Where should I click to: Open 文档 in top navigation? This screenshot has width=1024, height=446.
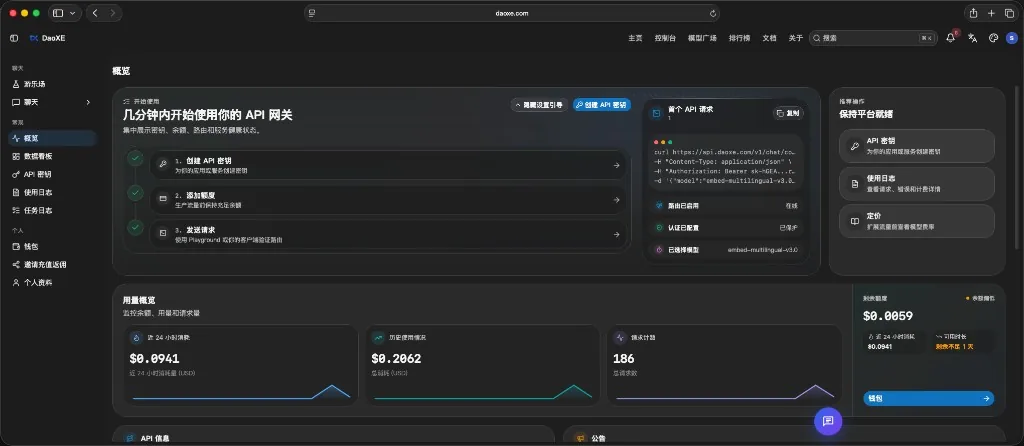coord(769,38)
